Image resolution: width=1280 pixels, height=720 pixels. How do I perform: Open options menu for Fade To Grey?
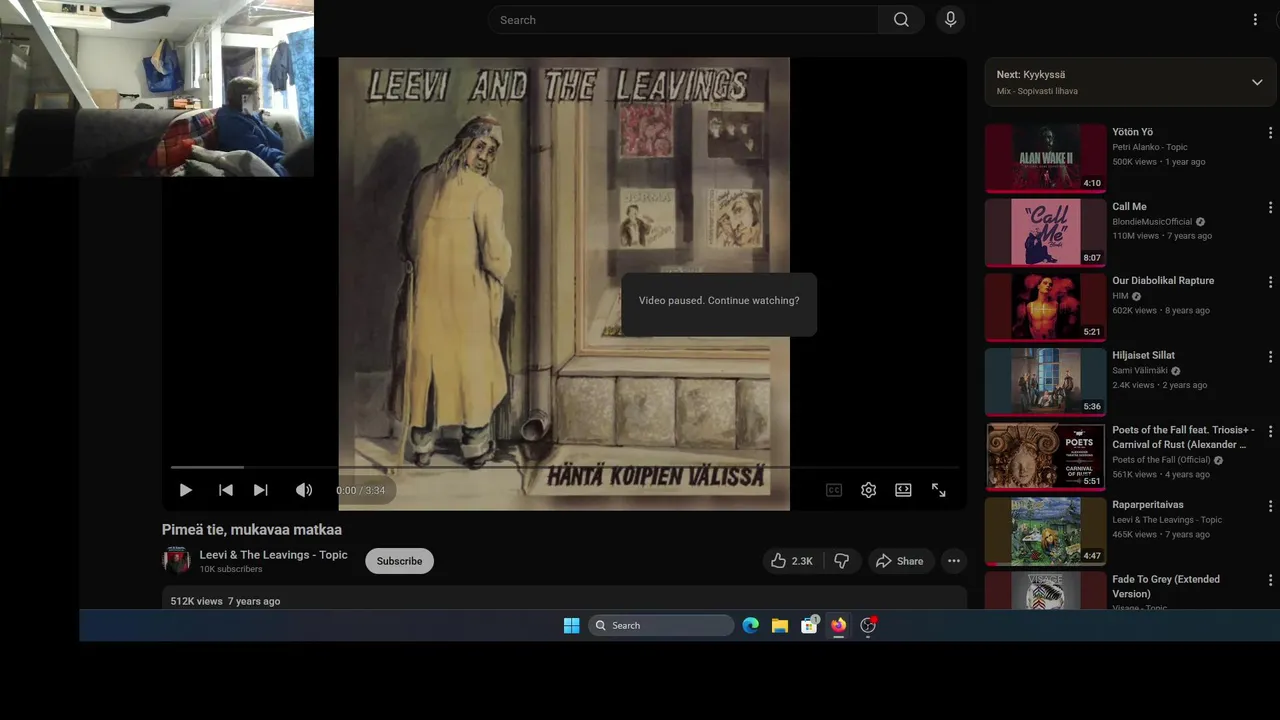pos(1270,581)
